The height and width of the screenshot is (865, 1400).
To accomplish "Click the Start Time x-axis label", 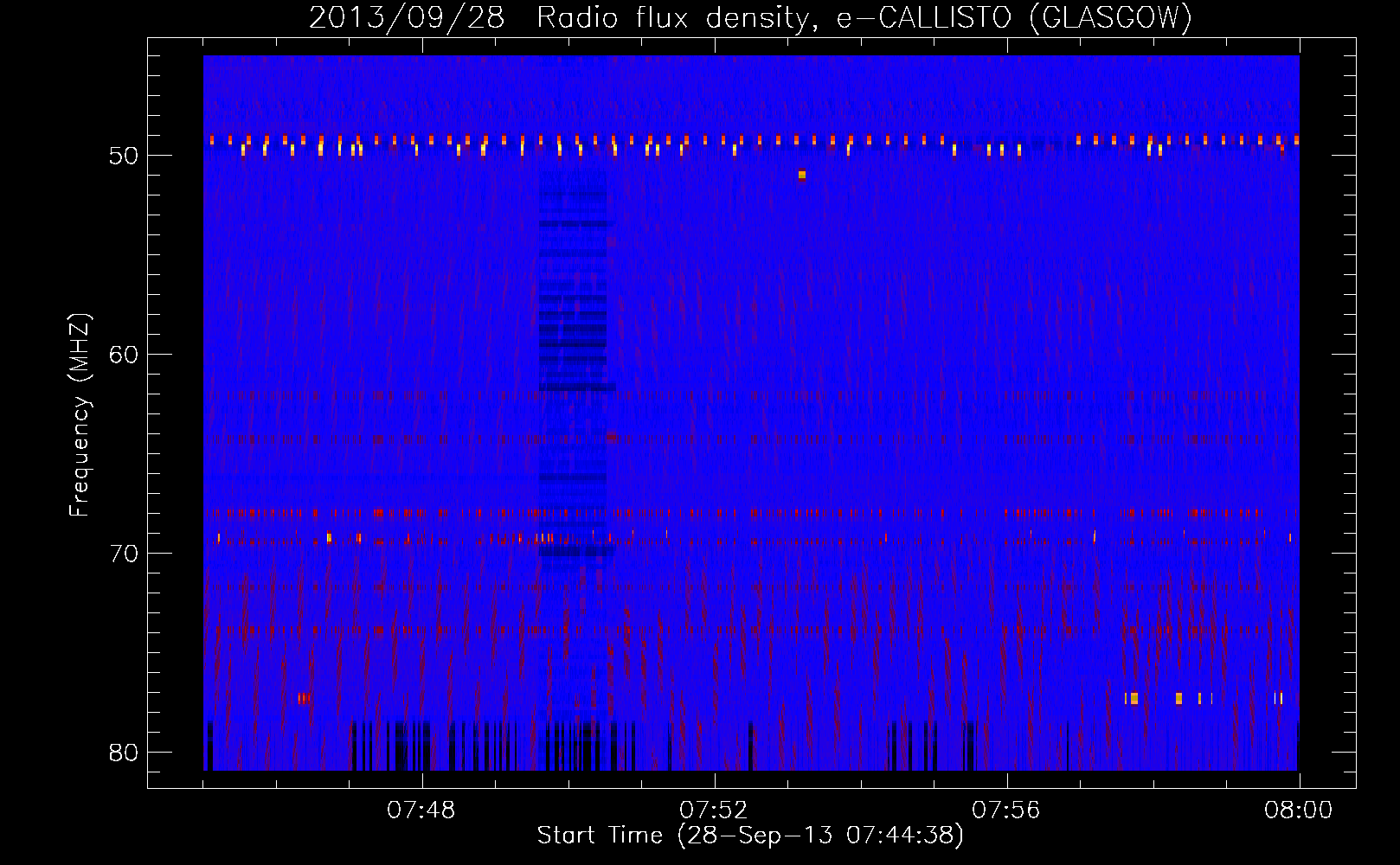I will [x=750, y=836].
